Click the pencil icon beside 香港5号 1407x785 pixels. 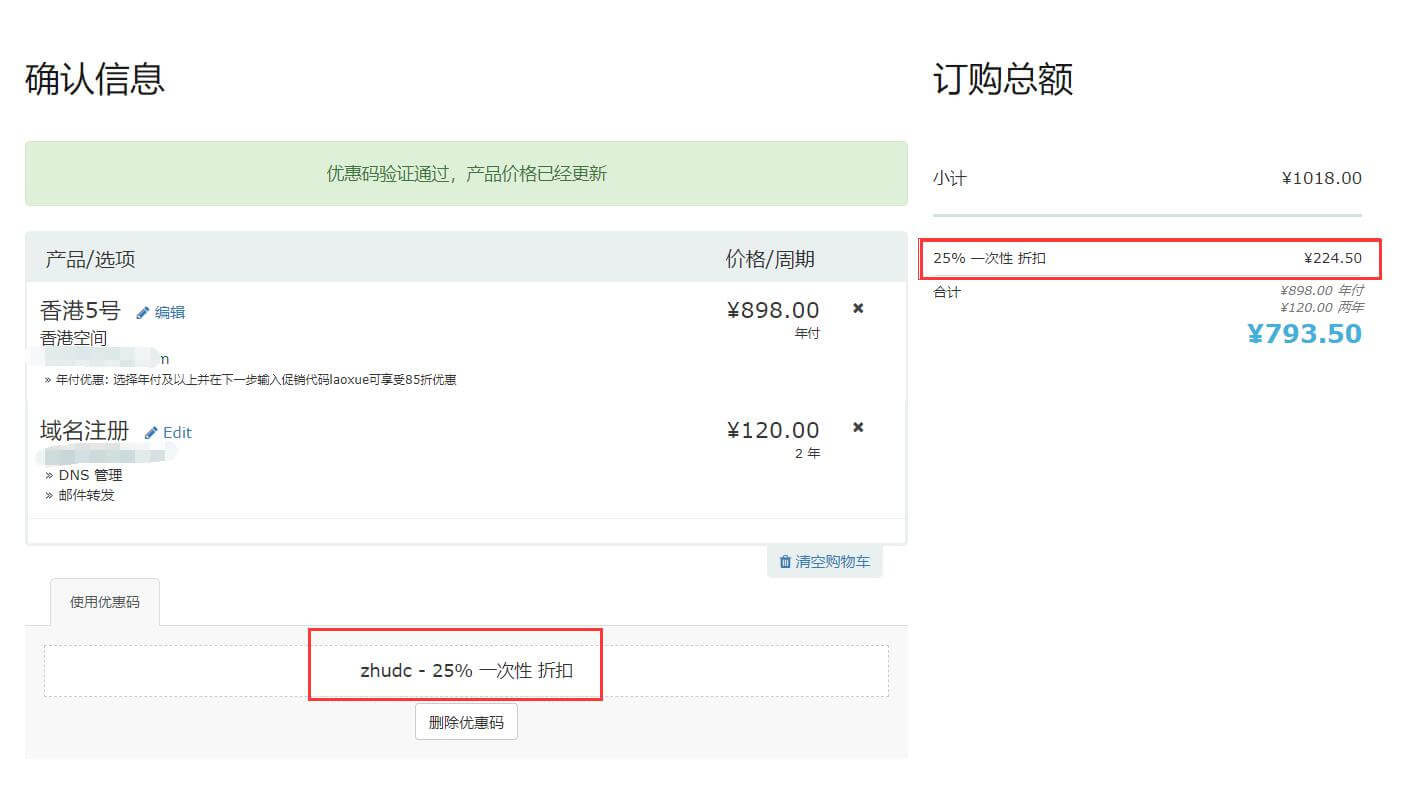(x=143, y=312)
